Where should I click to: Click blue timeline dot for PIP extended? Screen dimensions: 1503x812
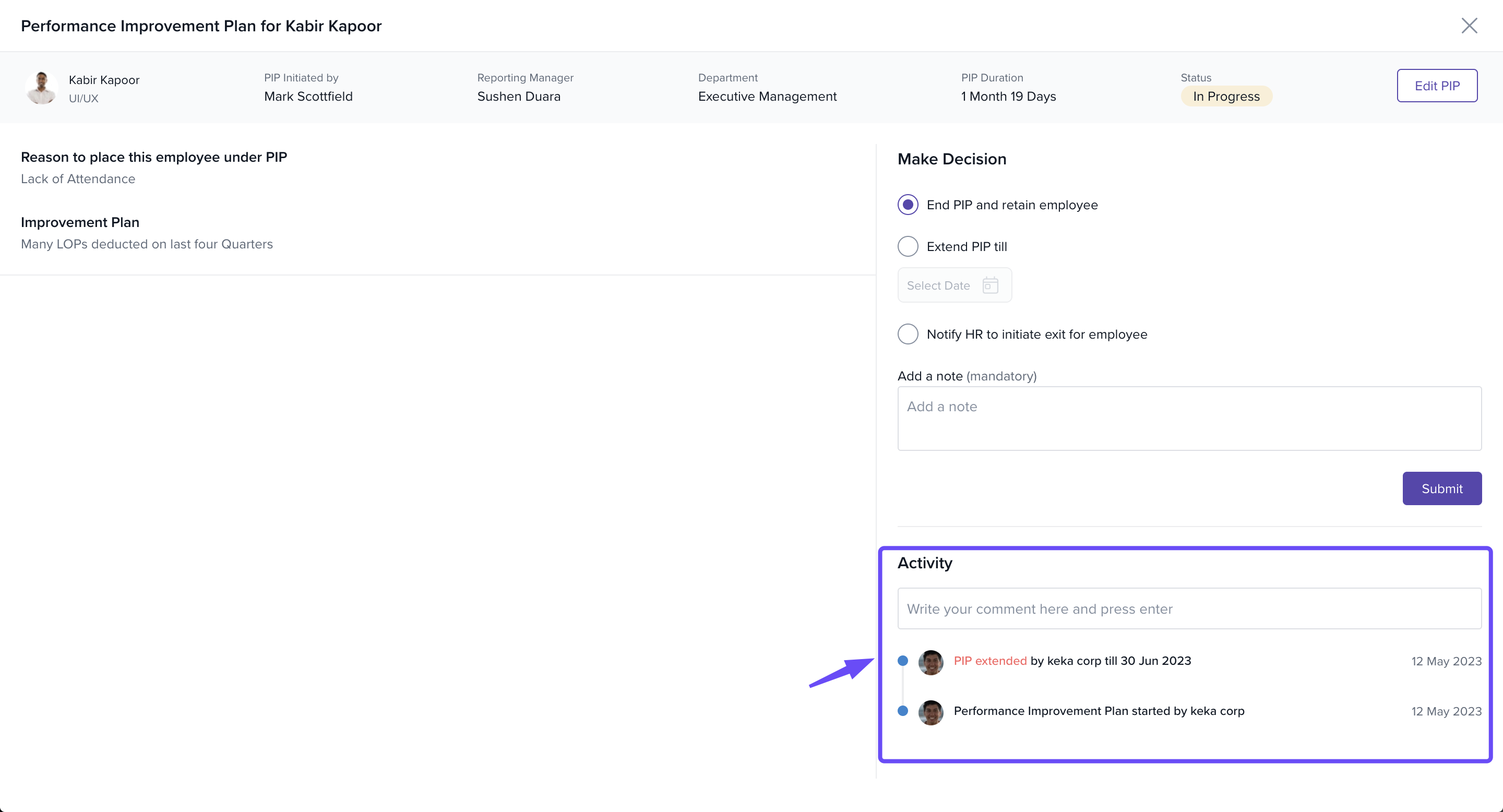(903, 661)
